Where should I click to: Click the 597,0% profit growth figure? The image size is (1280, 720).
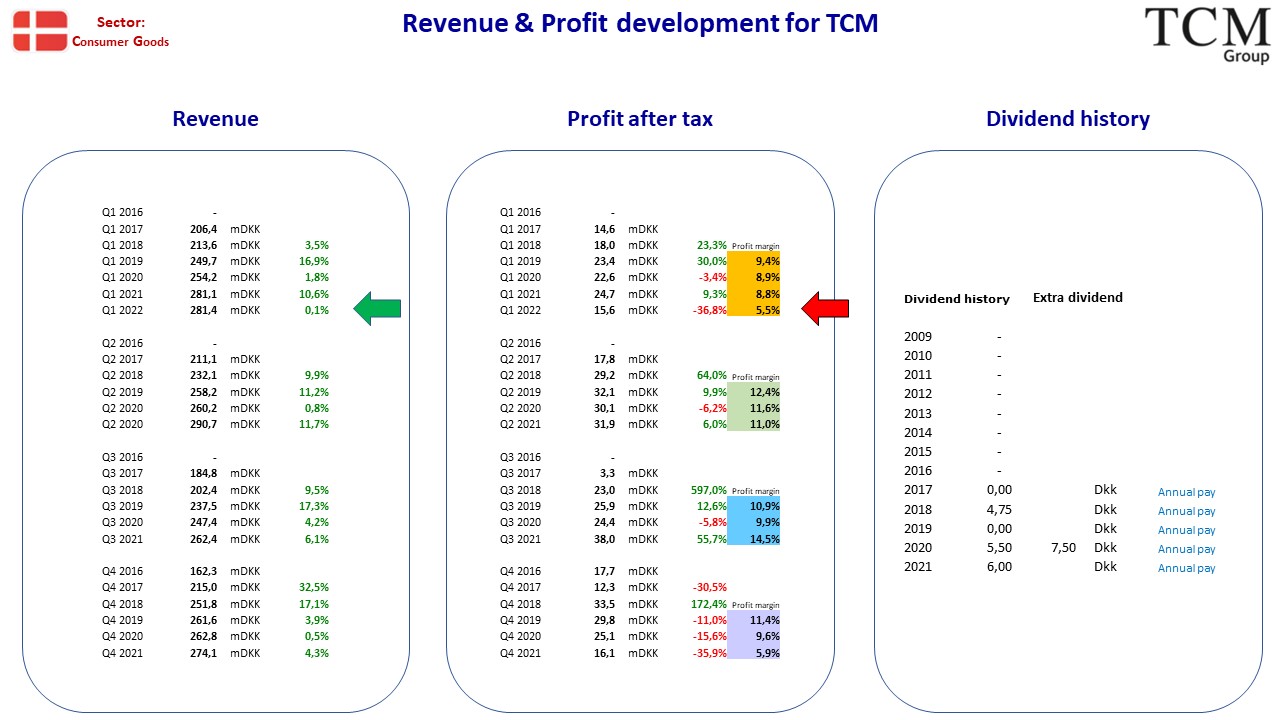tap(709, 490)
